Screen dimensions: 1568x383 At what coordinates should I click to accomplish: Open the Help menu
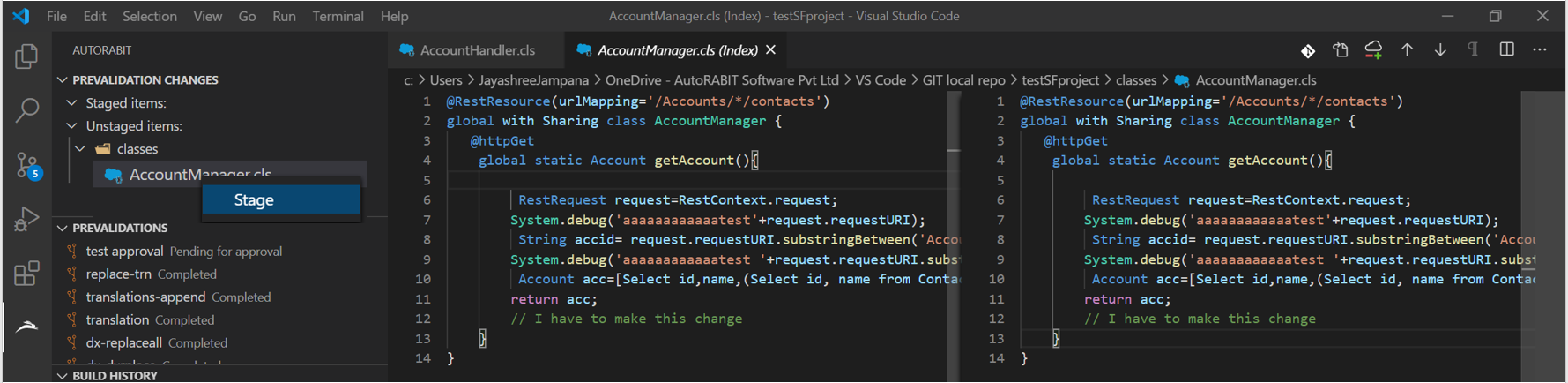(394, 16)
